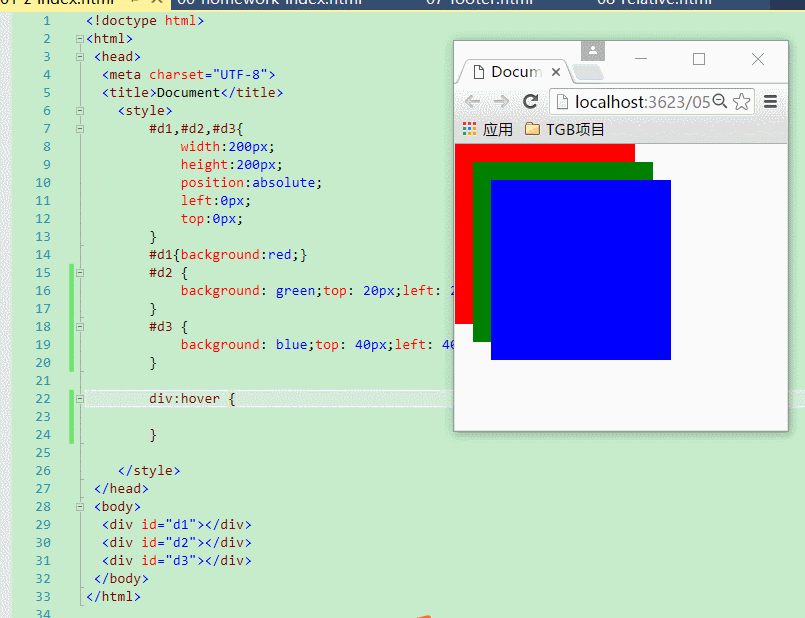Viewport: 805px width, 618px height.
Task: Collapse the head tag fold on line 3
Action: point(80,57)
